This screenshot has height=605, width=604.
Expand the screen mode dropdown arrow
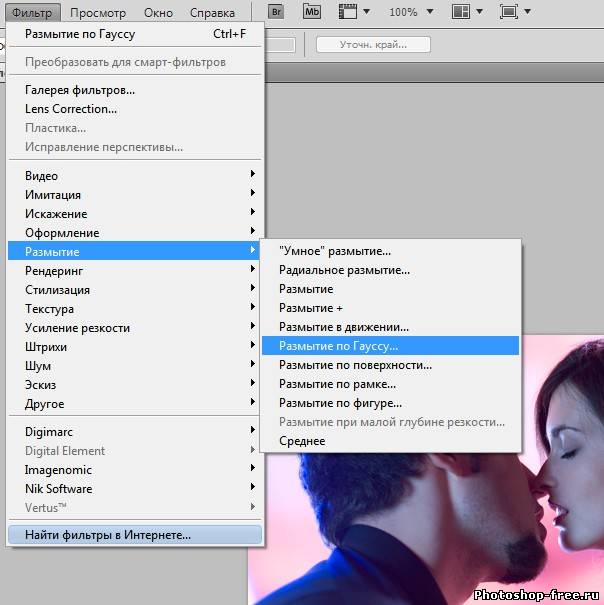[x=529, y=13]
